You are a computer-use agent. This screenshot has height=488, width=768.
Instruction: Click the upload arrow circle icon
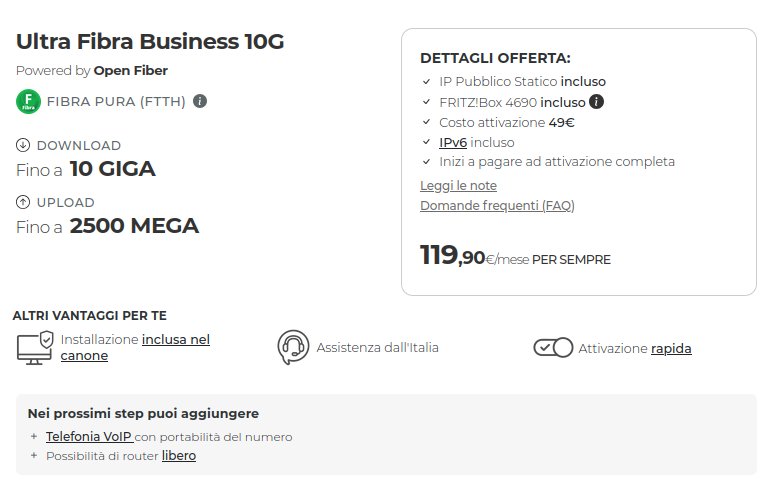(23, 202)
